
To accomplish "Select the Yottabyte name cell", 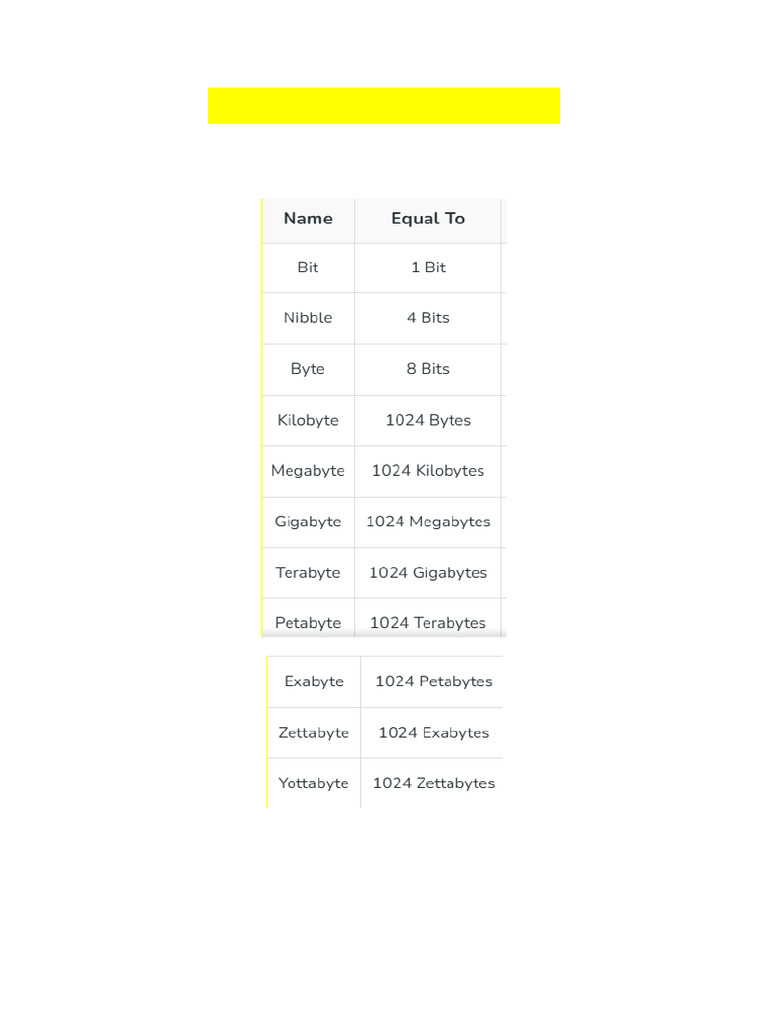I will click(x=314, y=783).
